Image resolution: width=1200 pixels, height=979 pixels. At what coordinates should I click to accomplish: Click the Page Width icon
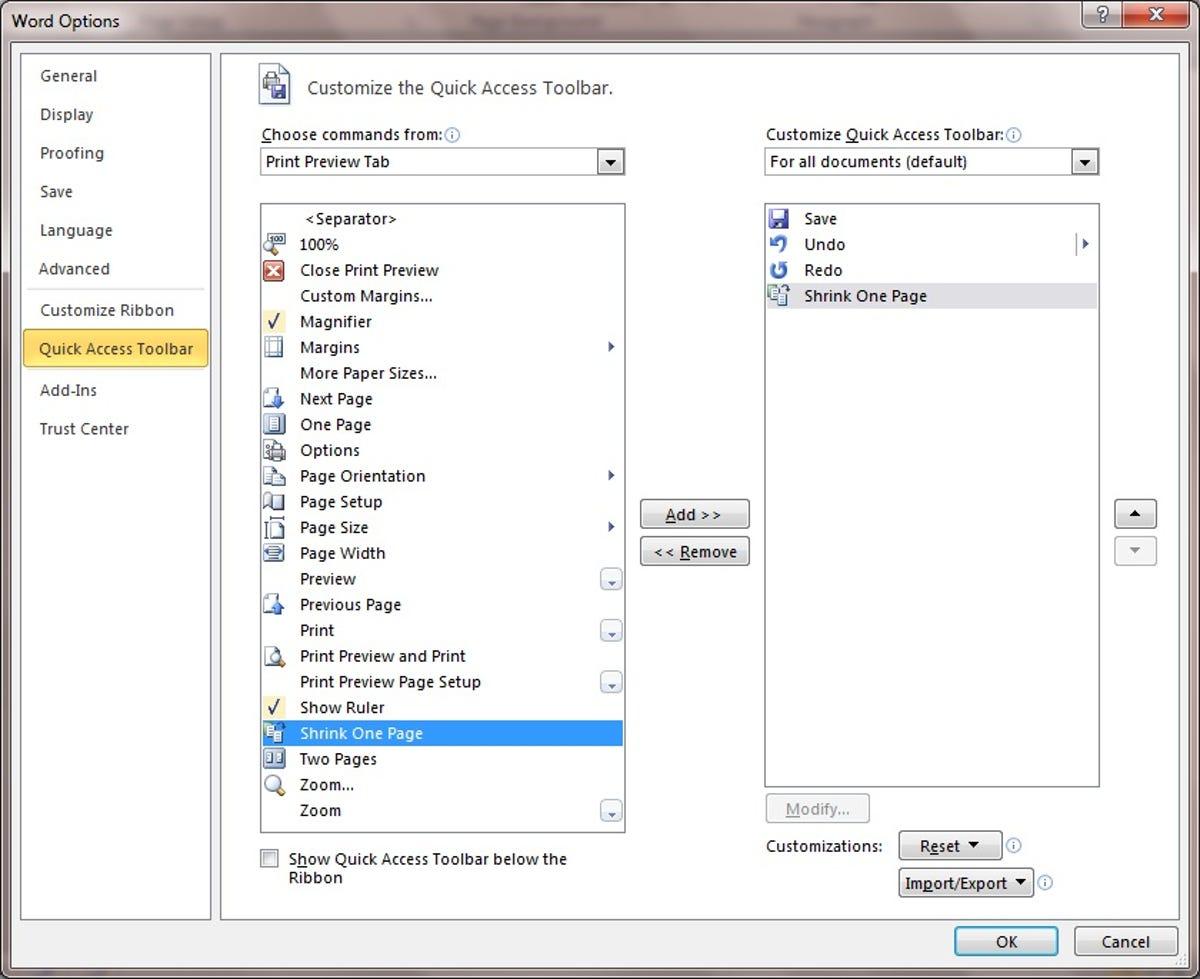pos(274,553)
